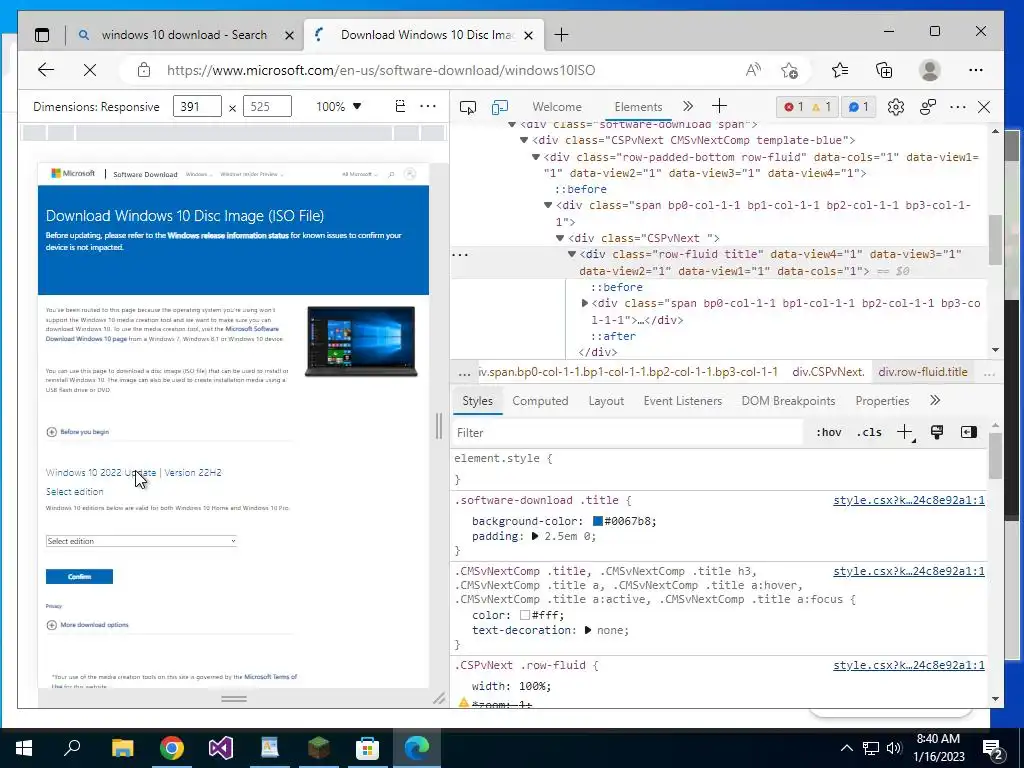This screenshot has width=1024, height=768.
Task: Toggle the .cls class editor
Action: [x=869, y=432]
